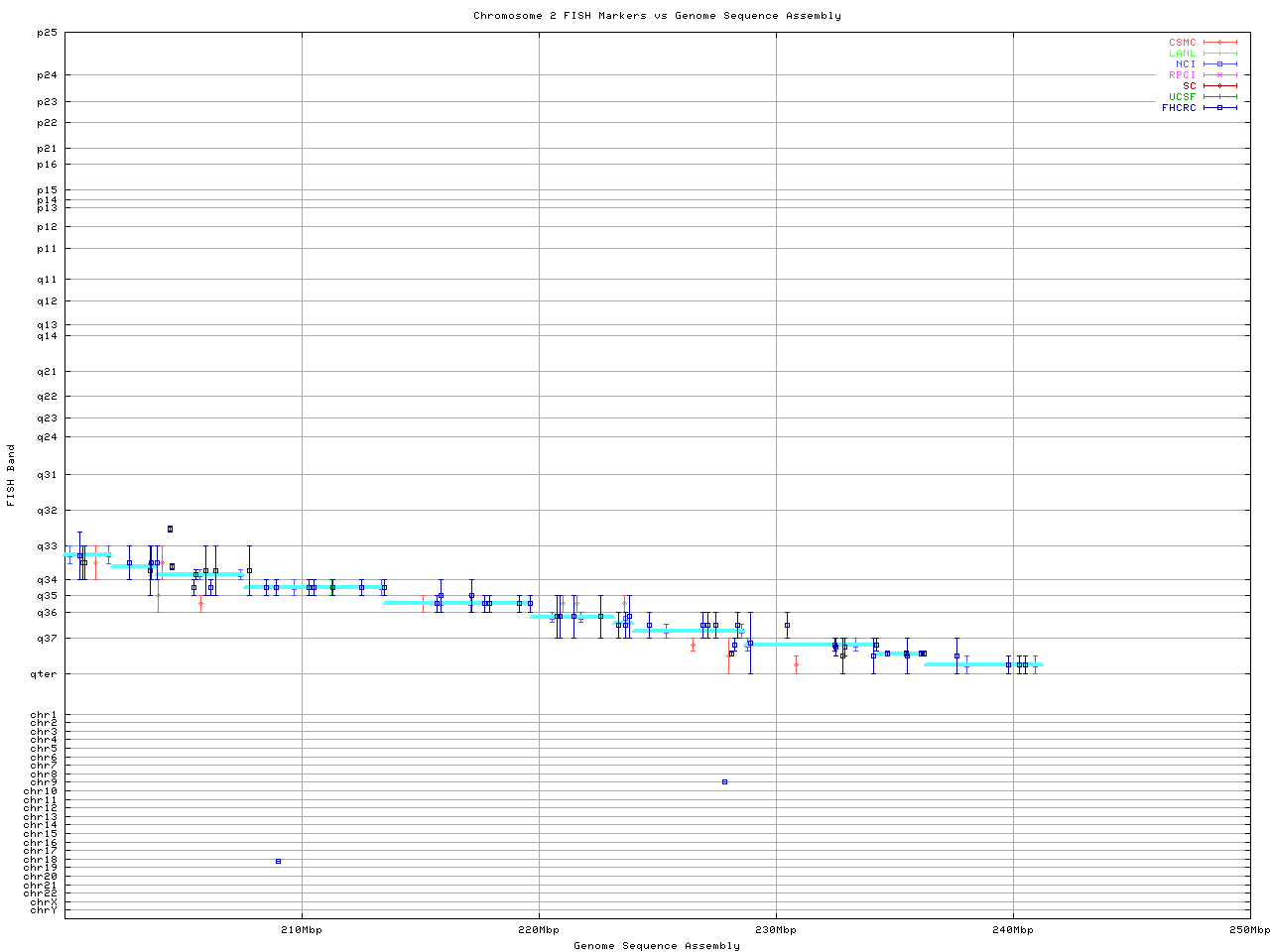Click the FISH Band y-axis title

pos(12,475)
